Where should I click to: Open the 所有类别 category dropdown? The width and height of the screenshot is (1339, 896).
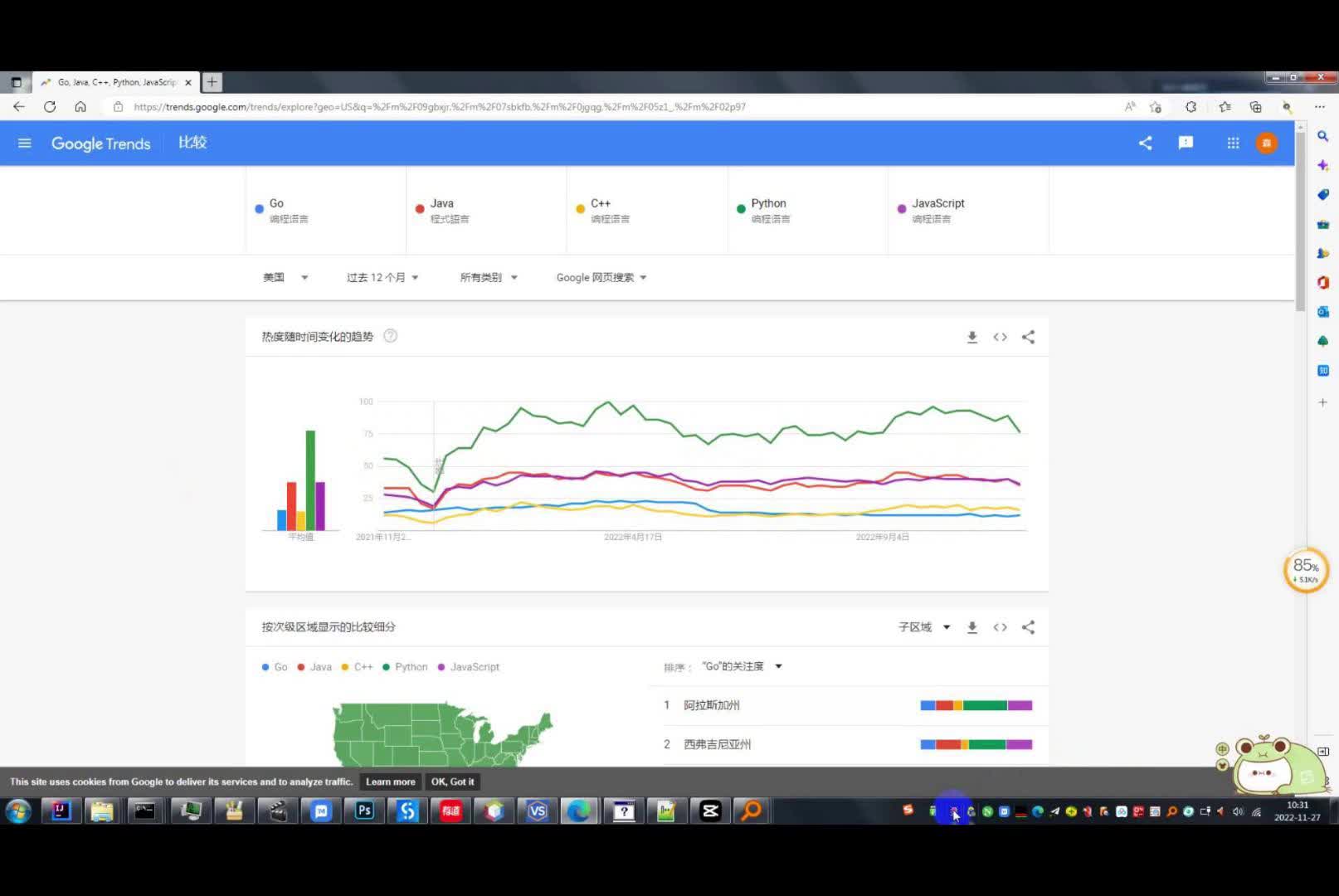click(x=489, y=277)
